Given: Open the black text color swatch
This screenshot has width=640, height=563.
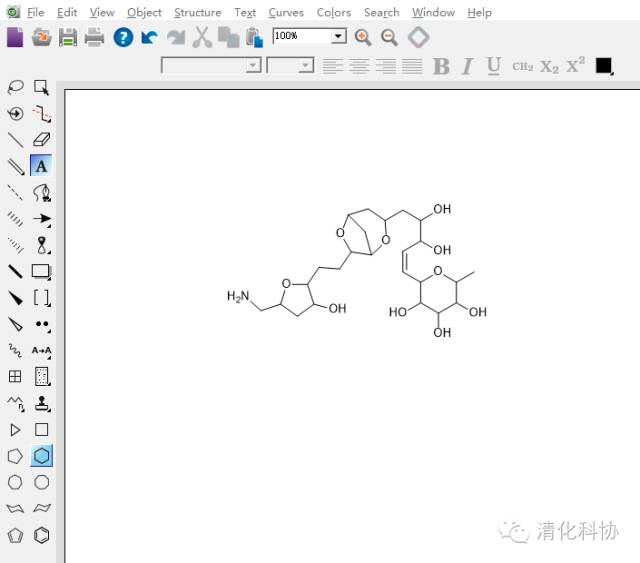Looking at the screenshot, I should pos(604,65).
